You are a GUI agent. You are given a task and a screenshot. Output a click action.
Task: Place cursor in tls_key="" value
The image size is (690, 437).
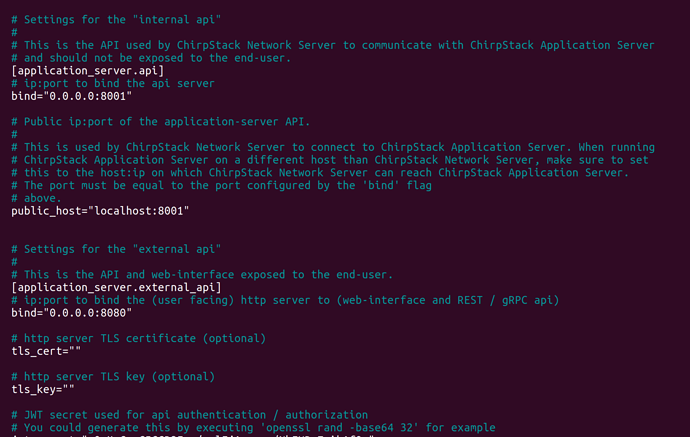pyautogui.click(x=43, y=389)
